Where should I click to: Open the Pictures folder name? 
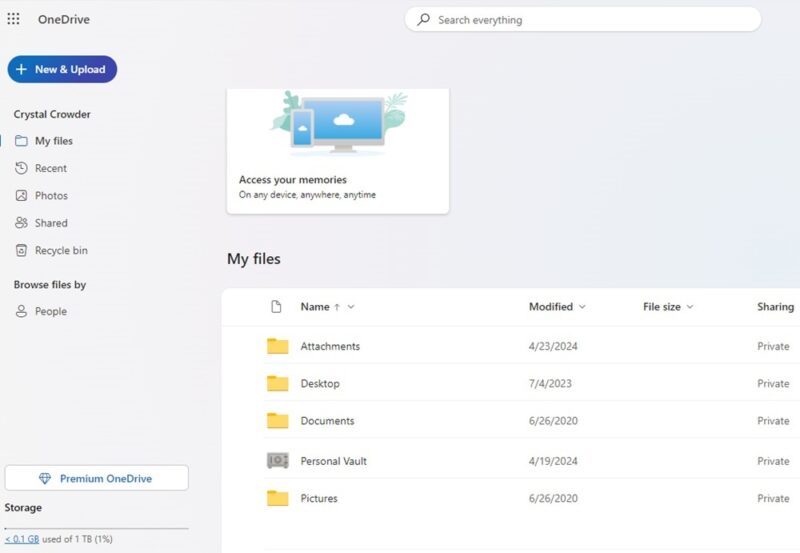point(319,498)
